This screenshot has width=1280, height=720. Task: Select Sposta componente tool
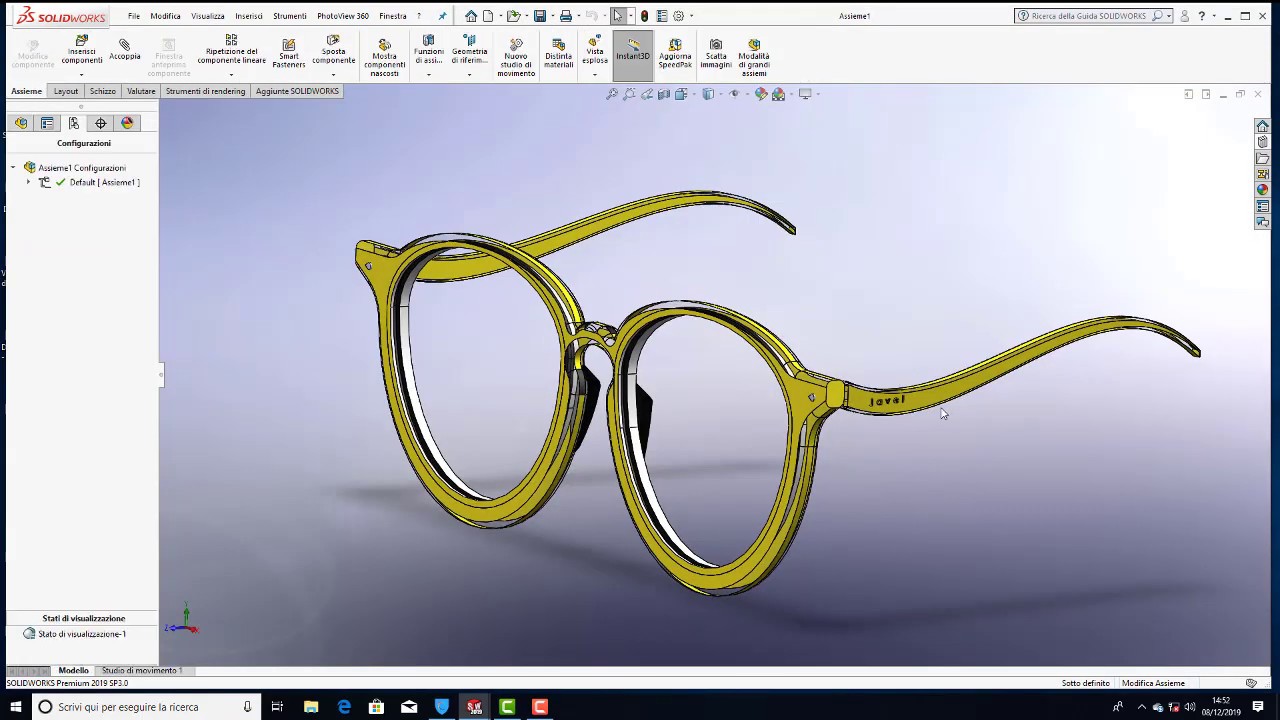click(x=333, y=50)
